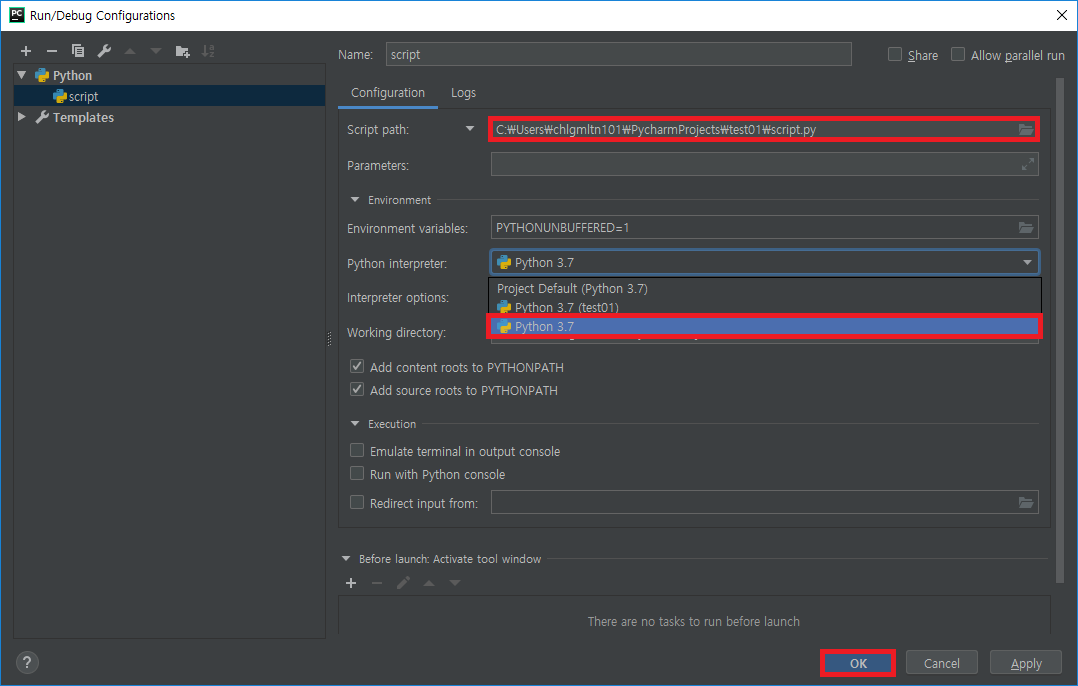Move before-launch task down arrow

tap(455, 583)
